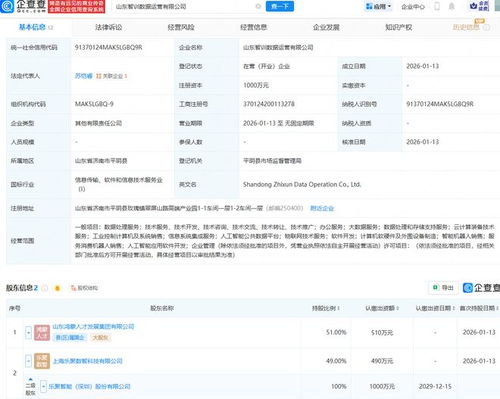This screenshot has height=399, width=500.
Task: Open the 企业发展 tab
Action: [326, 27]
